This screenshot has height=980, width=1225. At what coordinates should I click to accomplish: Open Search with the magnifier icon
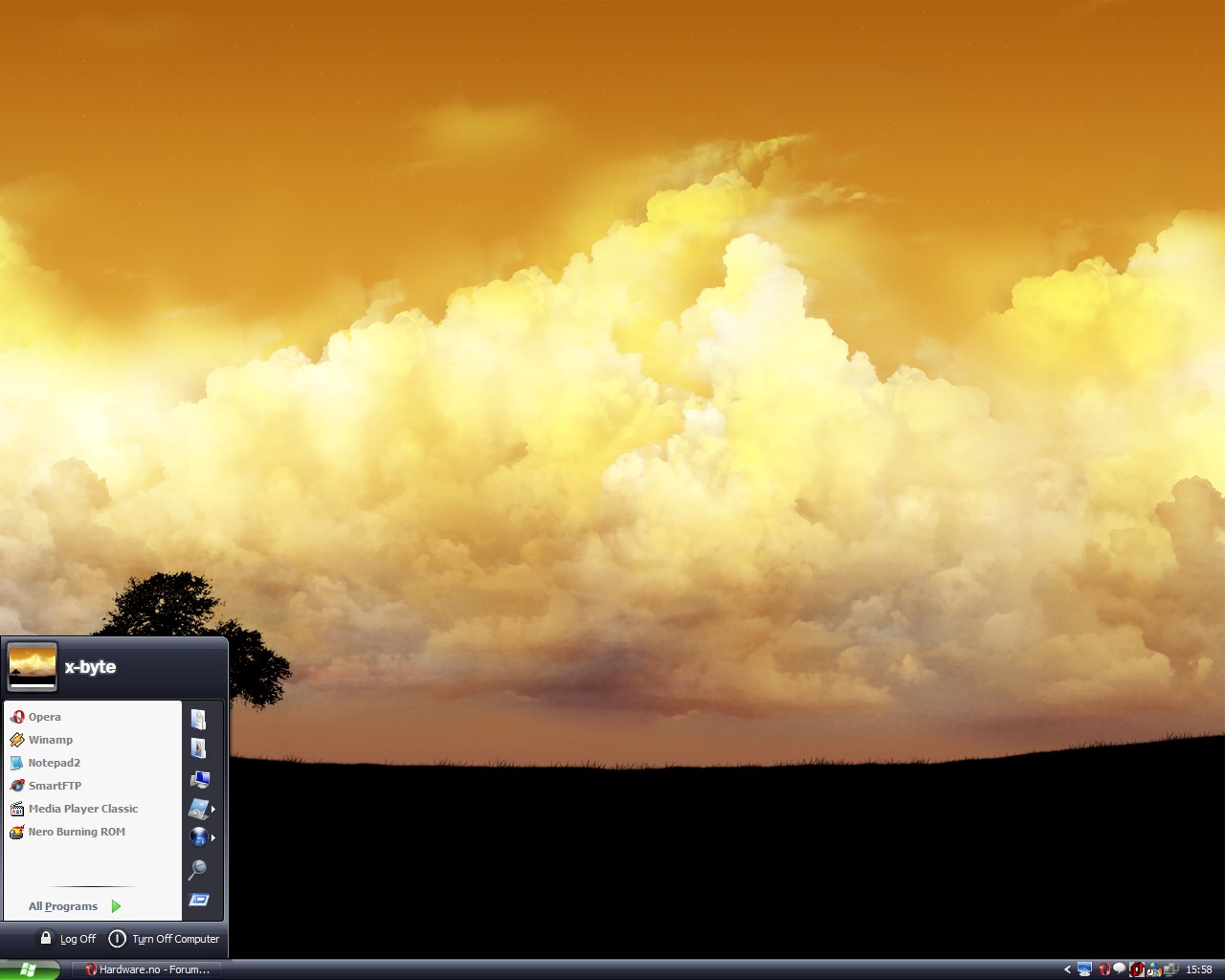[197, 869]
